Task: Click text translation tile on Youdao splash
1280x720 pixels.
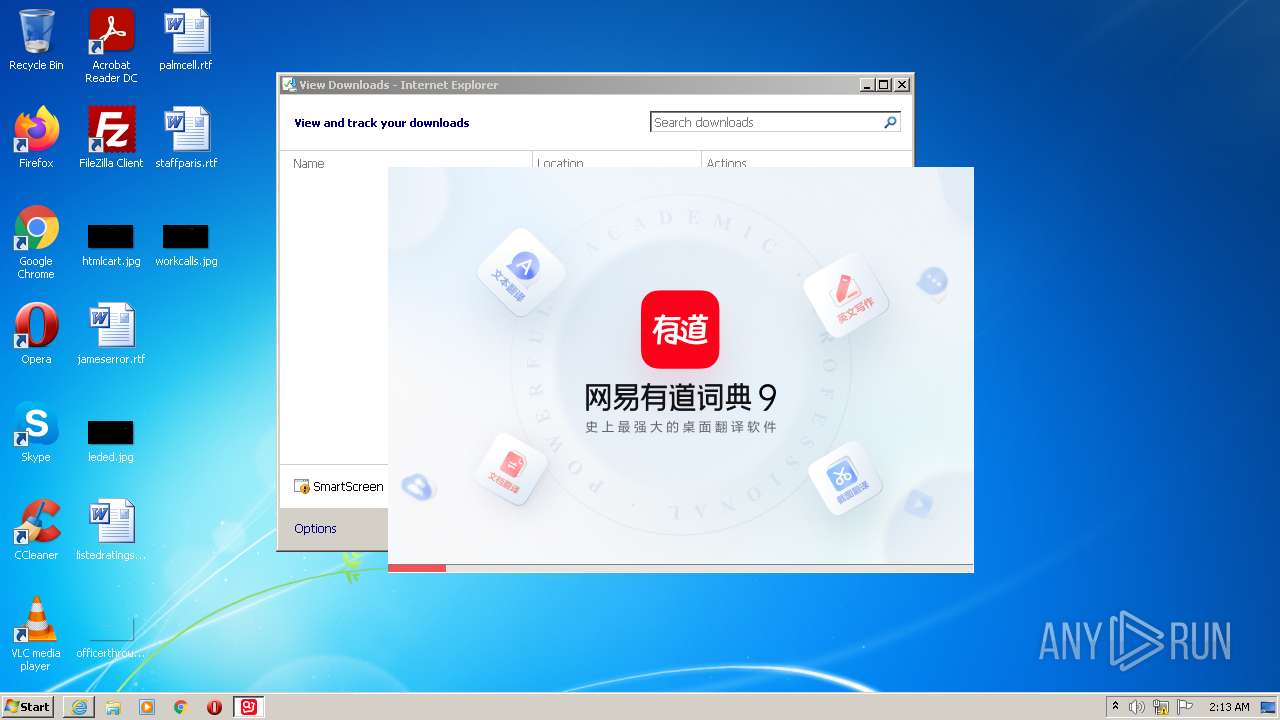Action: 522,272
